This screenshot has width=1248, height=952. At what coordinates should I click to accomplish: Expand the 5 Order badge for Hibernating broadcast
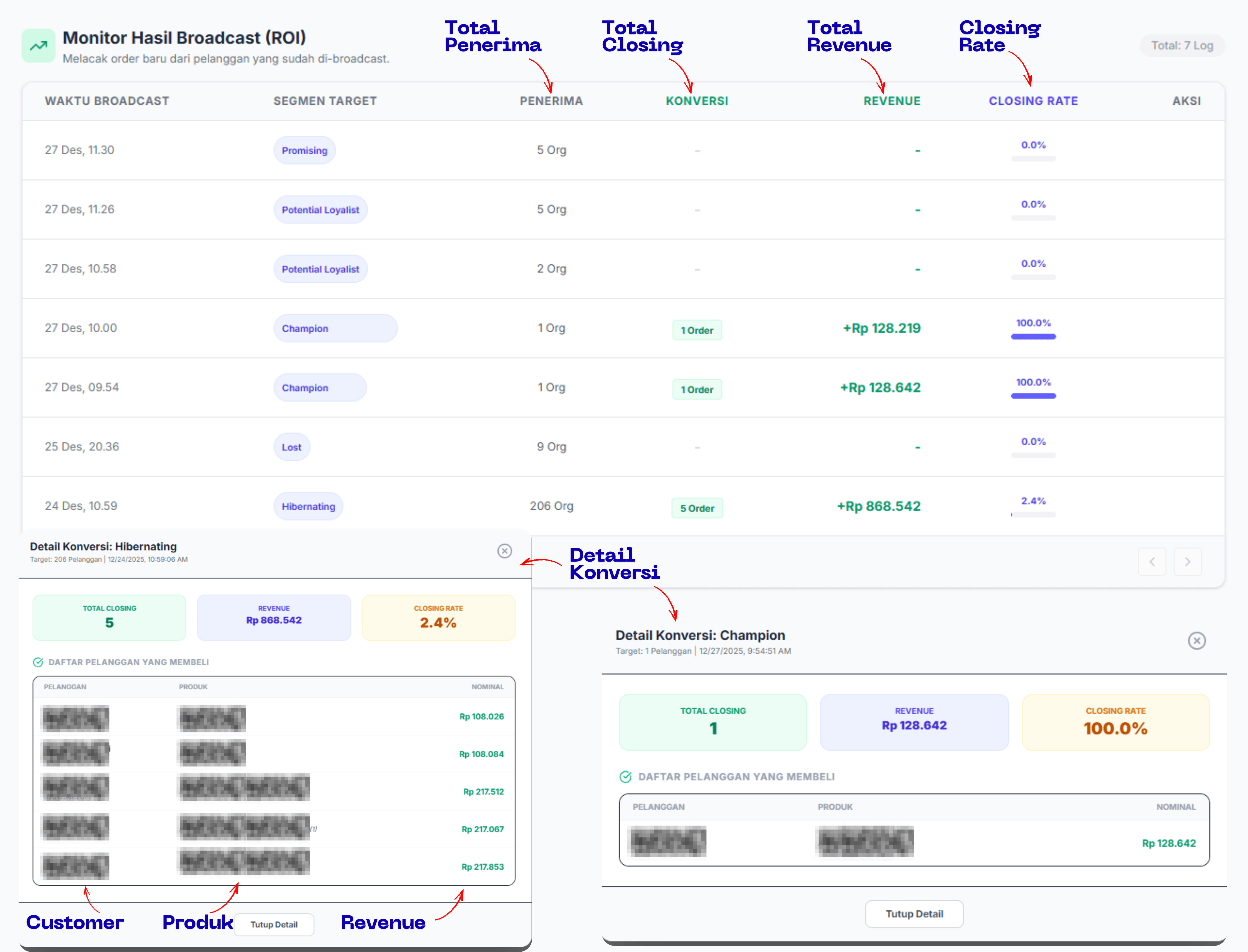pos(697,508)
